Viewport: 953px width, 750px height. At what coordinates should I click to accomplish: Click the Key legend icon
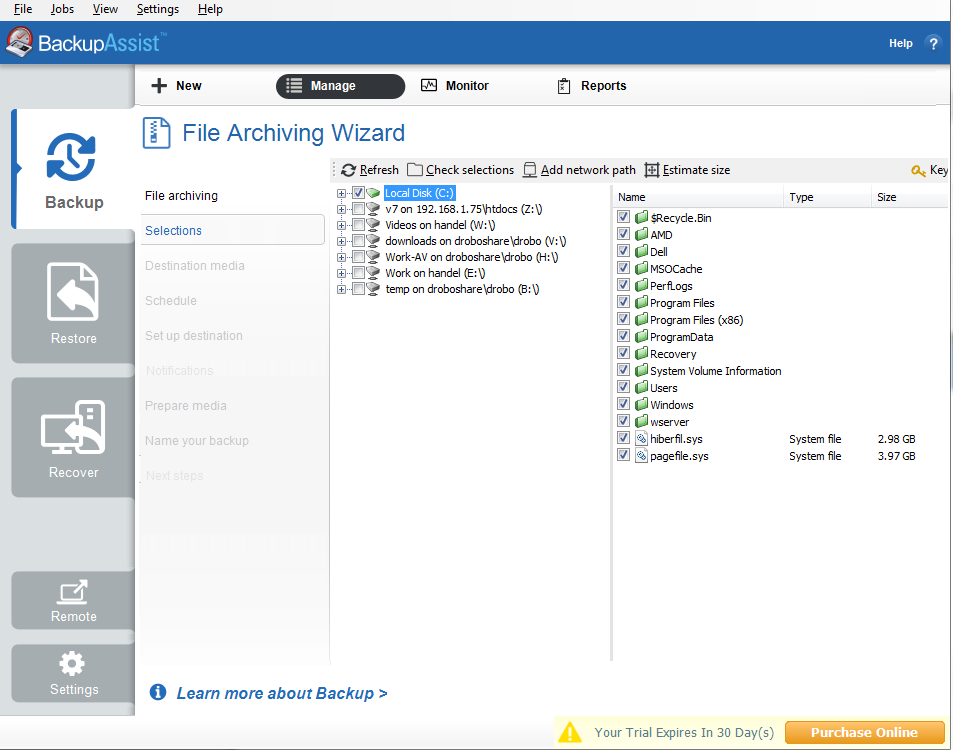click(x=918, y=171)
